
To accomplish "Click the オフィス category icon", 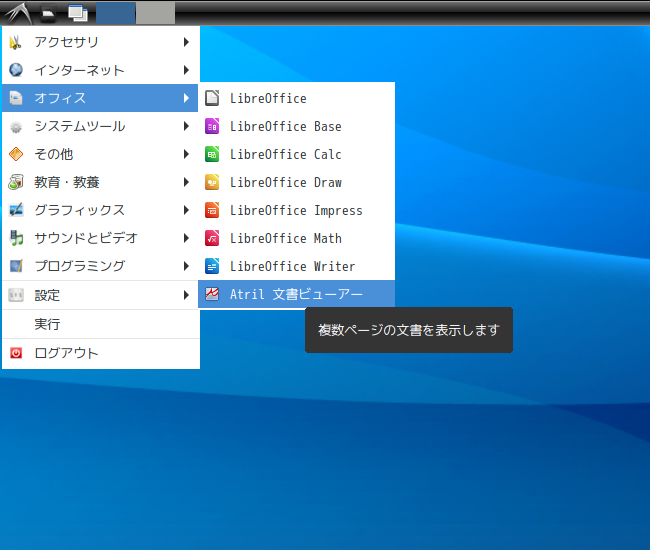I will click(x=16, y=98).
